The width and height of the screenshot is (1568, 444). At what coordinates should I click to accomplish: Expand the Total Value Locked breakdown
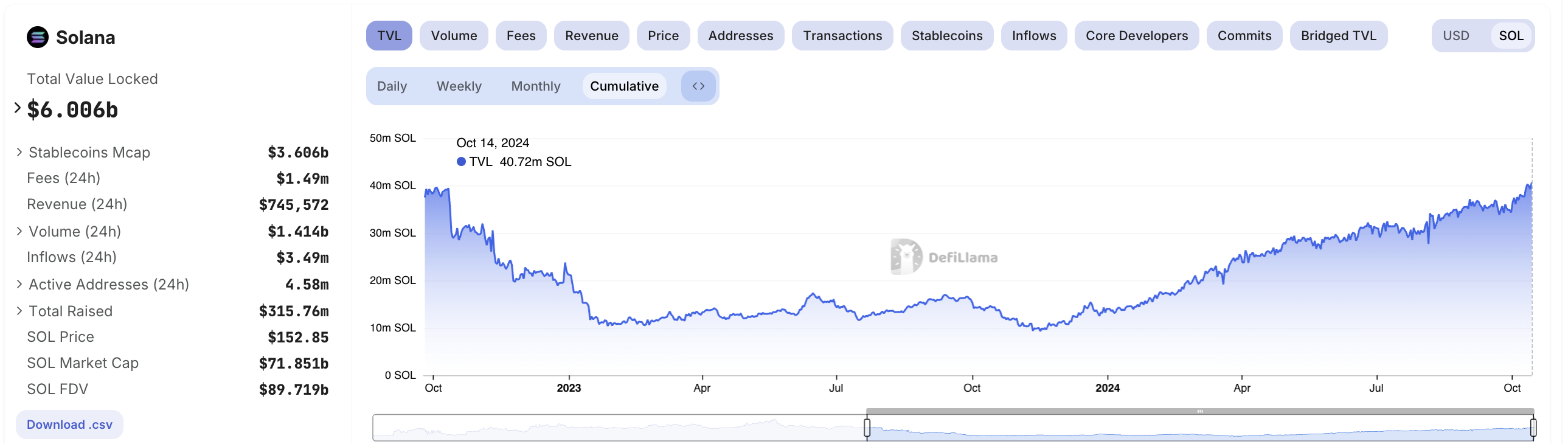pos(18,108)
